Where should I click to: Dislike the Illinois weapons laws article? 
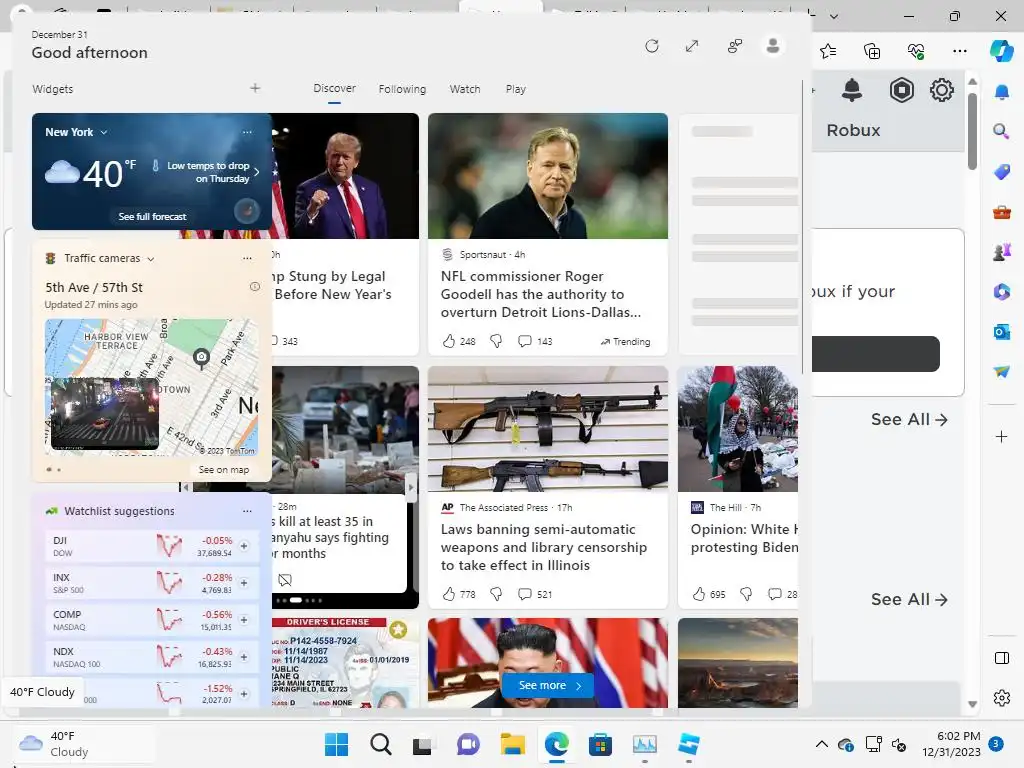pyautogui.click(x=496, y=594)
